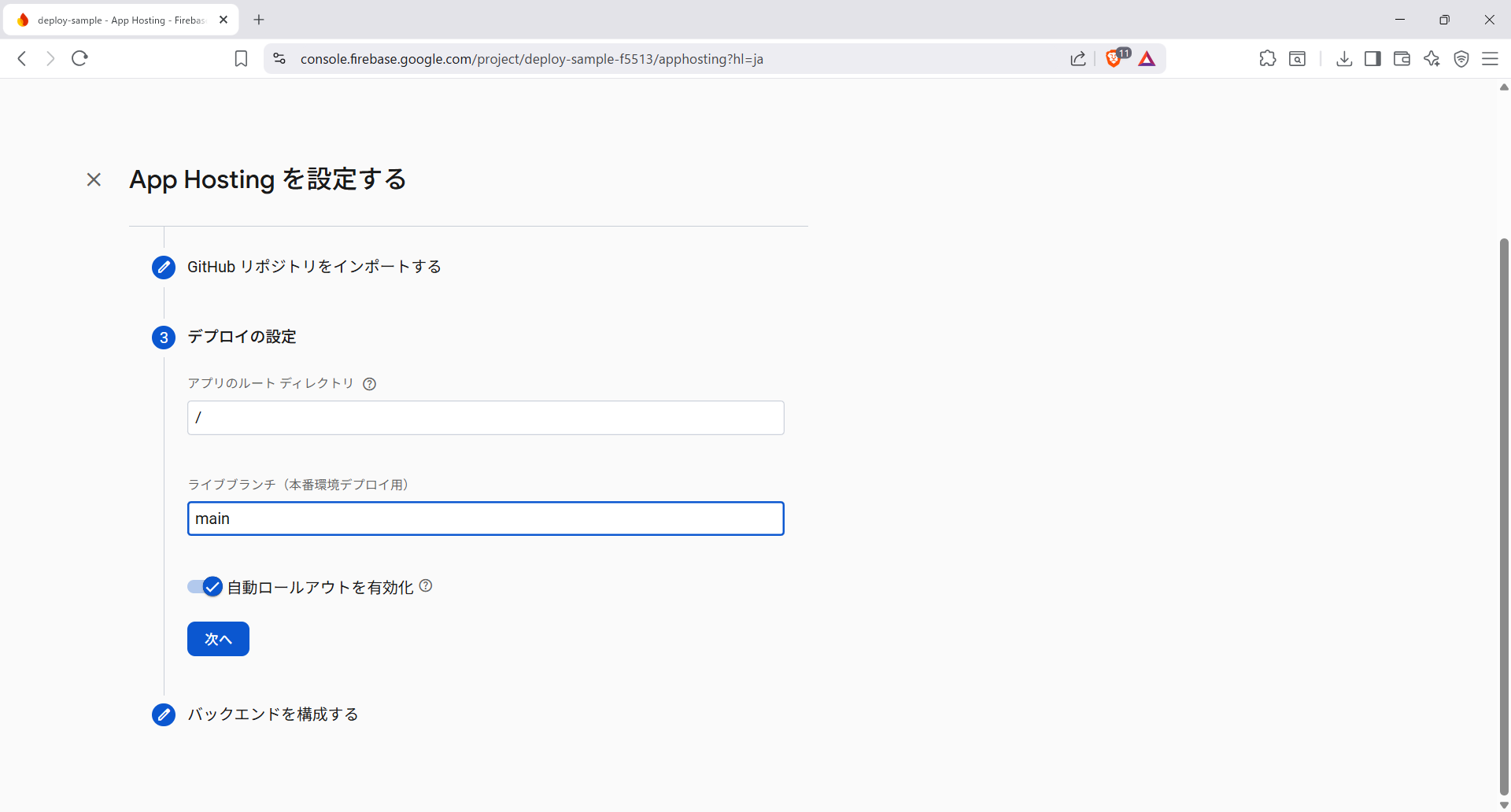The height and width of the screenshot is (812, 1511).
Task: Bookmark this page
Action: point(242,59)
